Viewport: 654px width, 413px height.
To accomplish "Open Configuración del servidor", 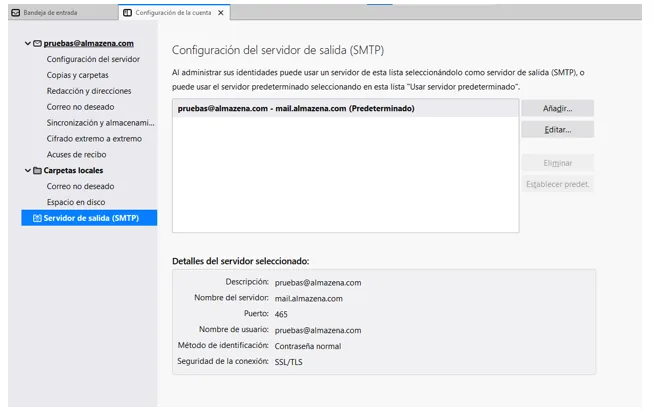I will click(93, 59).
